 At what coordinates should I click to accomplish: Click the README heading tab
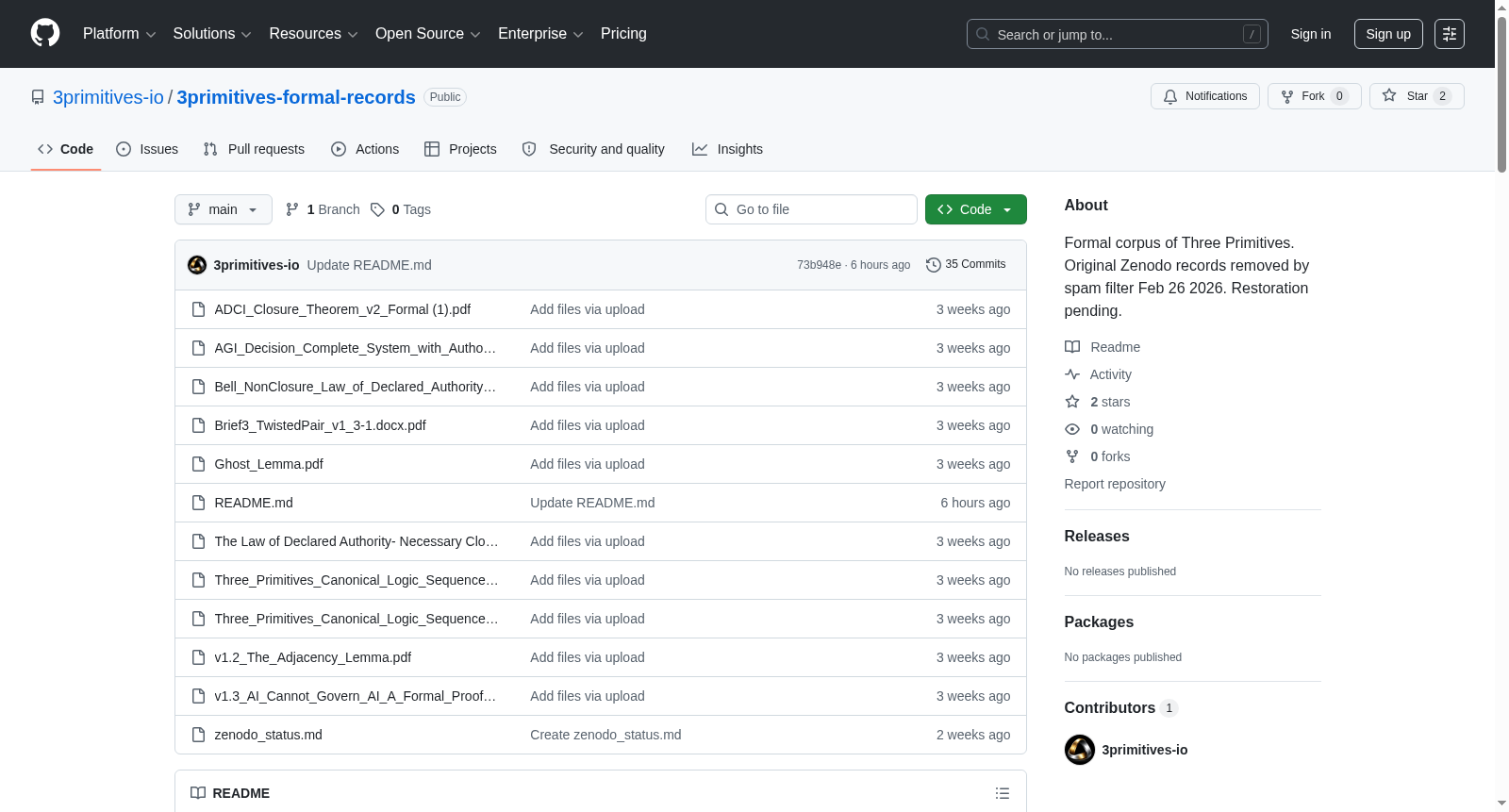point(230,793)
